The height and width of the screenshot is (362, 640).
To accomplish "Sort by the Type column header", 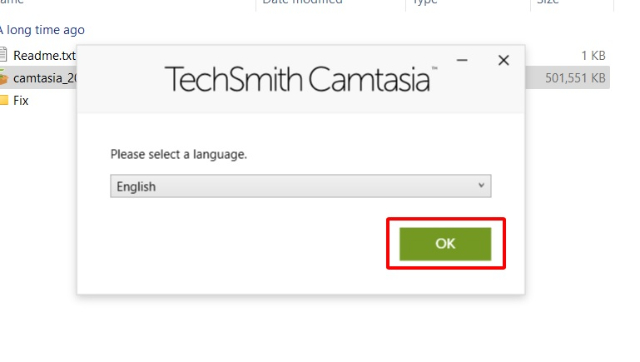I will 424,2.
